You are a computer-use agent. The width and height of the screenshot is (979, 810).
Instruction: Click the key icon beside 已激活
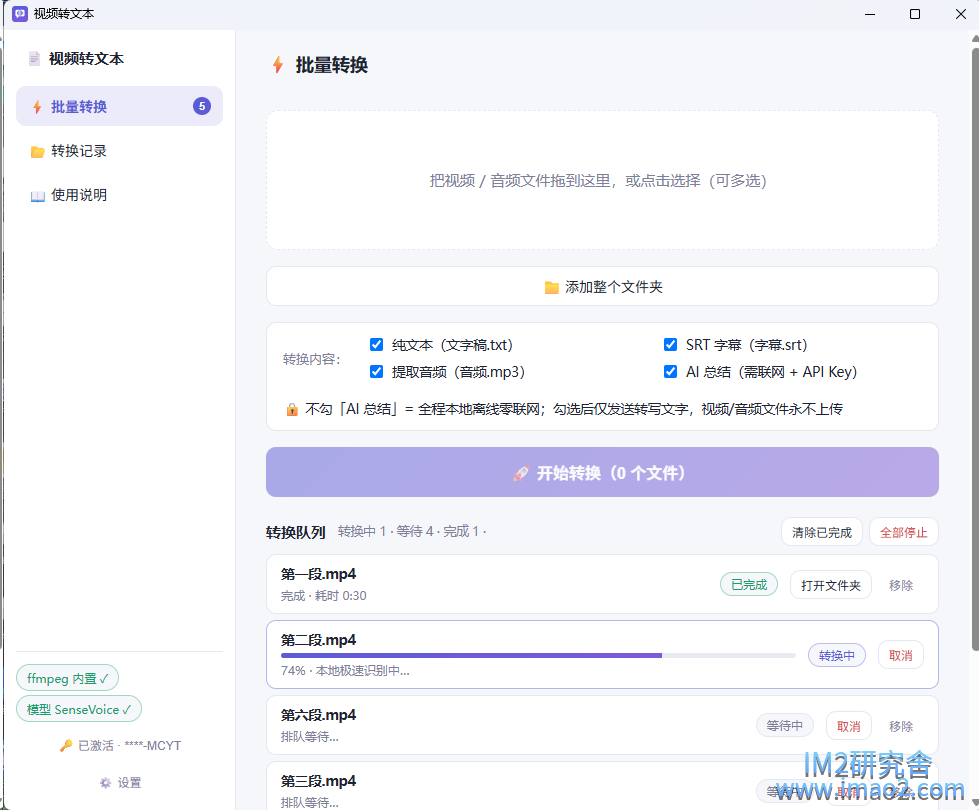point(66,746)
